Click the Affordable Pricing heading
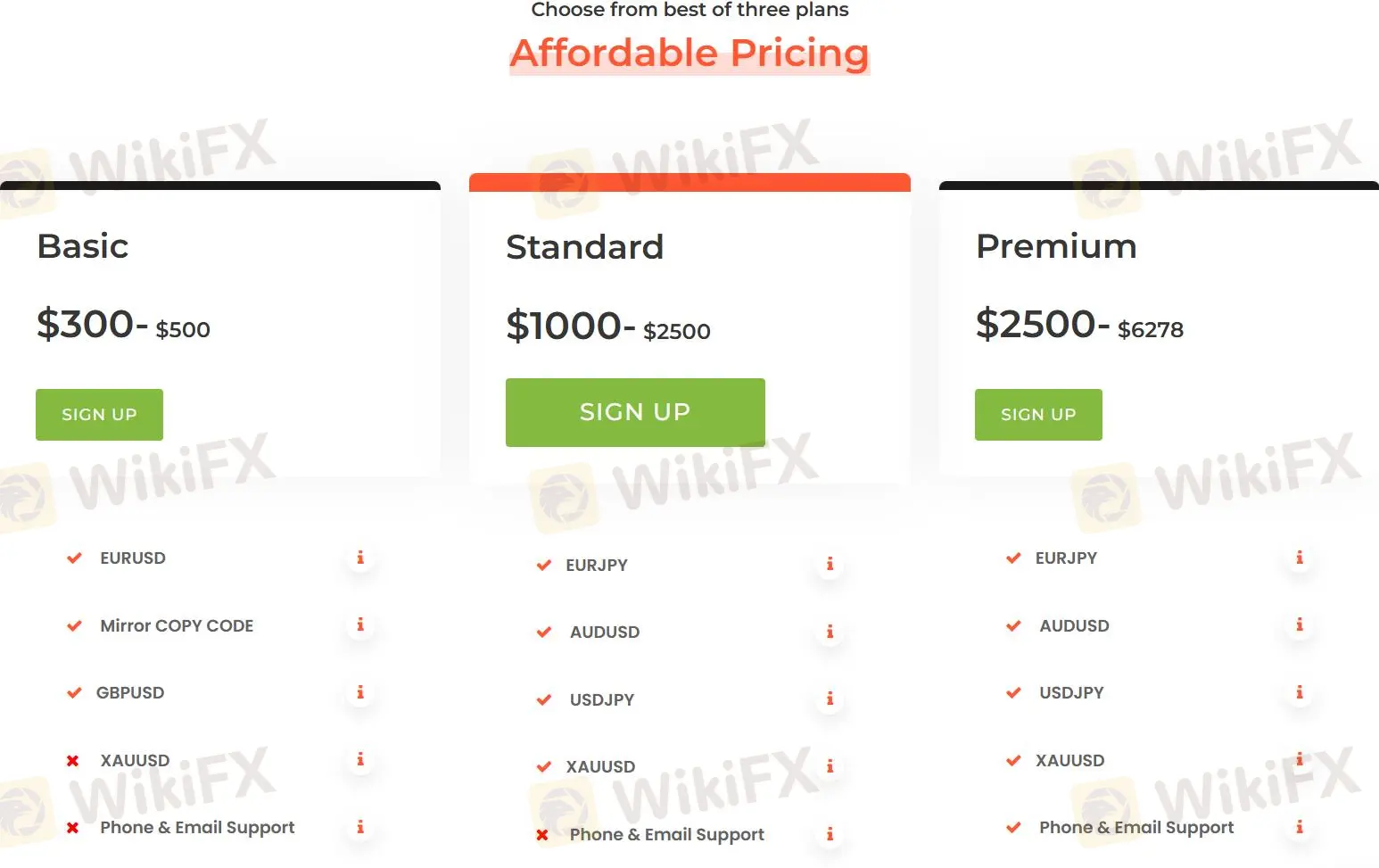 click(689, 53)
